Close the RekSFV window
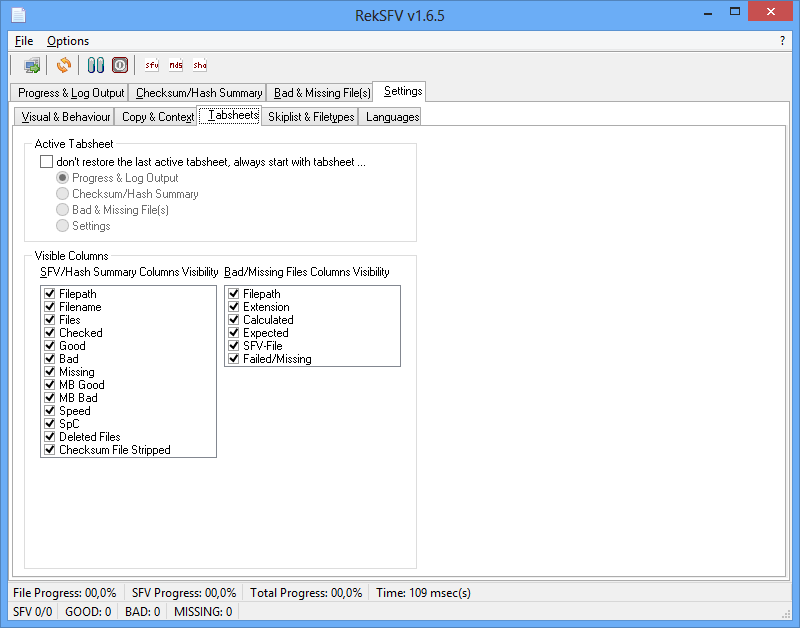The image size is (800, 628). click(770, 12)
